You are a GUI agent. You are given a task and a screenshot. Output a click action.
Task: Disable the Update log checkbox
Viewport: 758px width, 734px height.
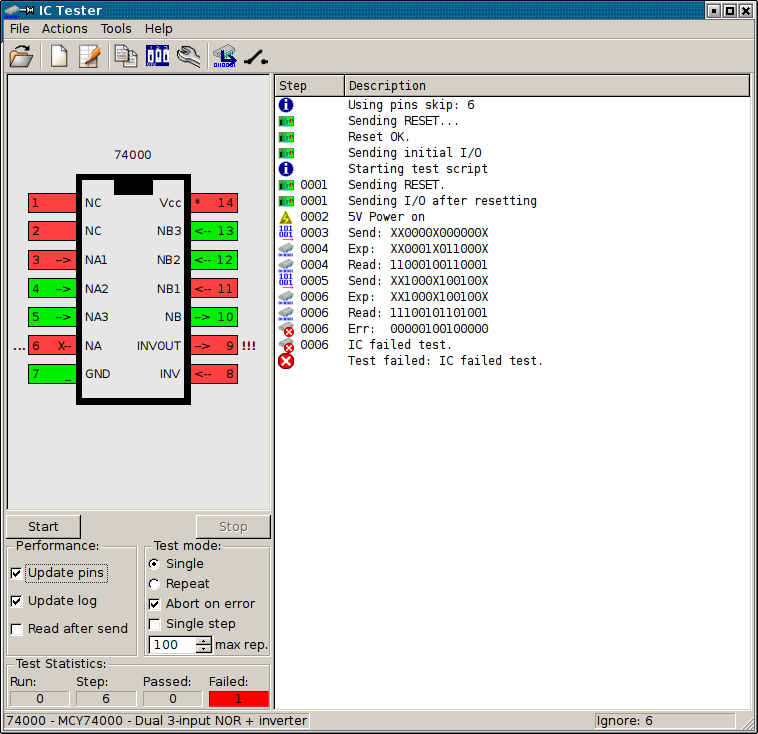point(16,601)
